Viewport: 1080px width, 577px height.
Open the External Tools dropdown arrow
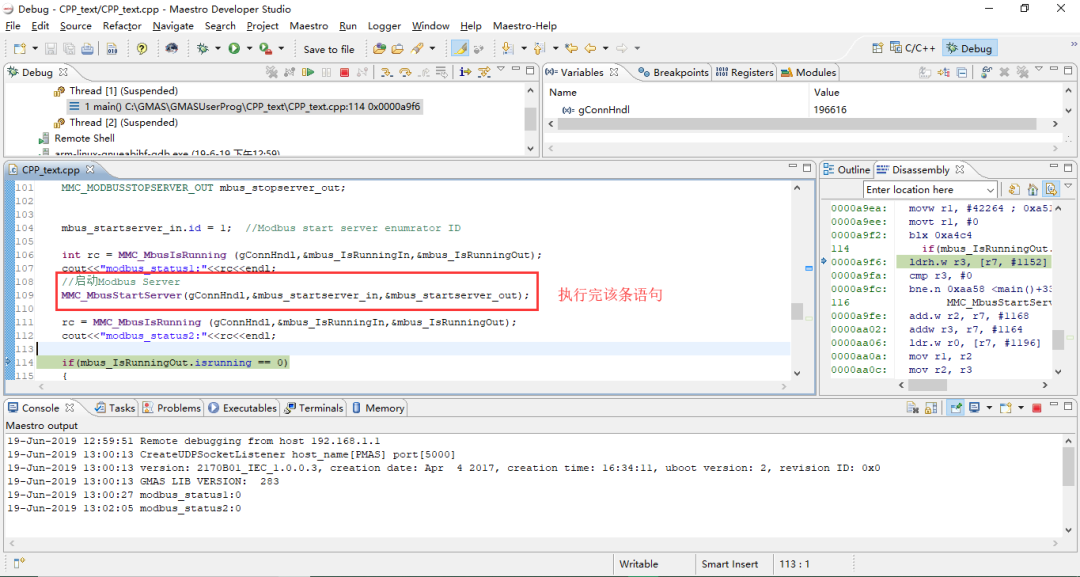tap(281, 48)
